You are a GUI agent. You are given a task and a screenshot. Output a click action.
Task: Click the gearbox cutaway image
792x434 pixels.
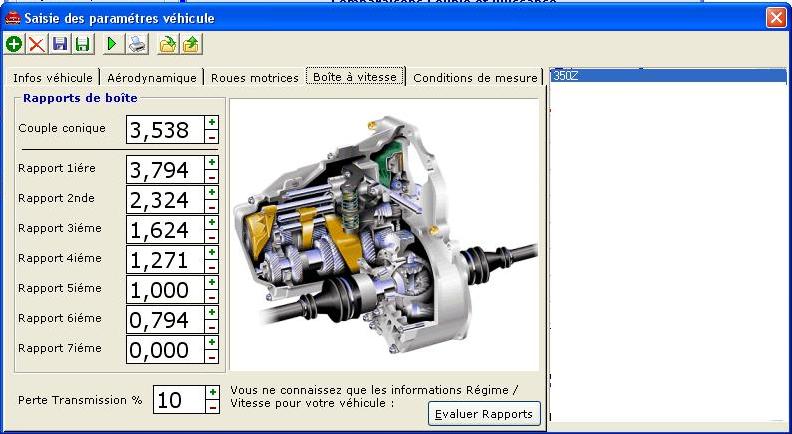(384, 234)
